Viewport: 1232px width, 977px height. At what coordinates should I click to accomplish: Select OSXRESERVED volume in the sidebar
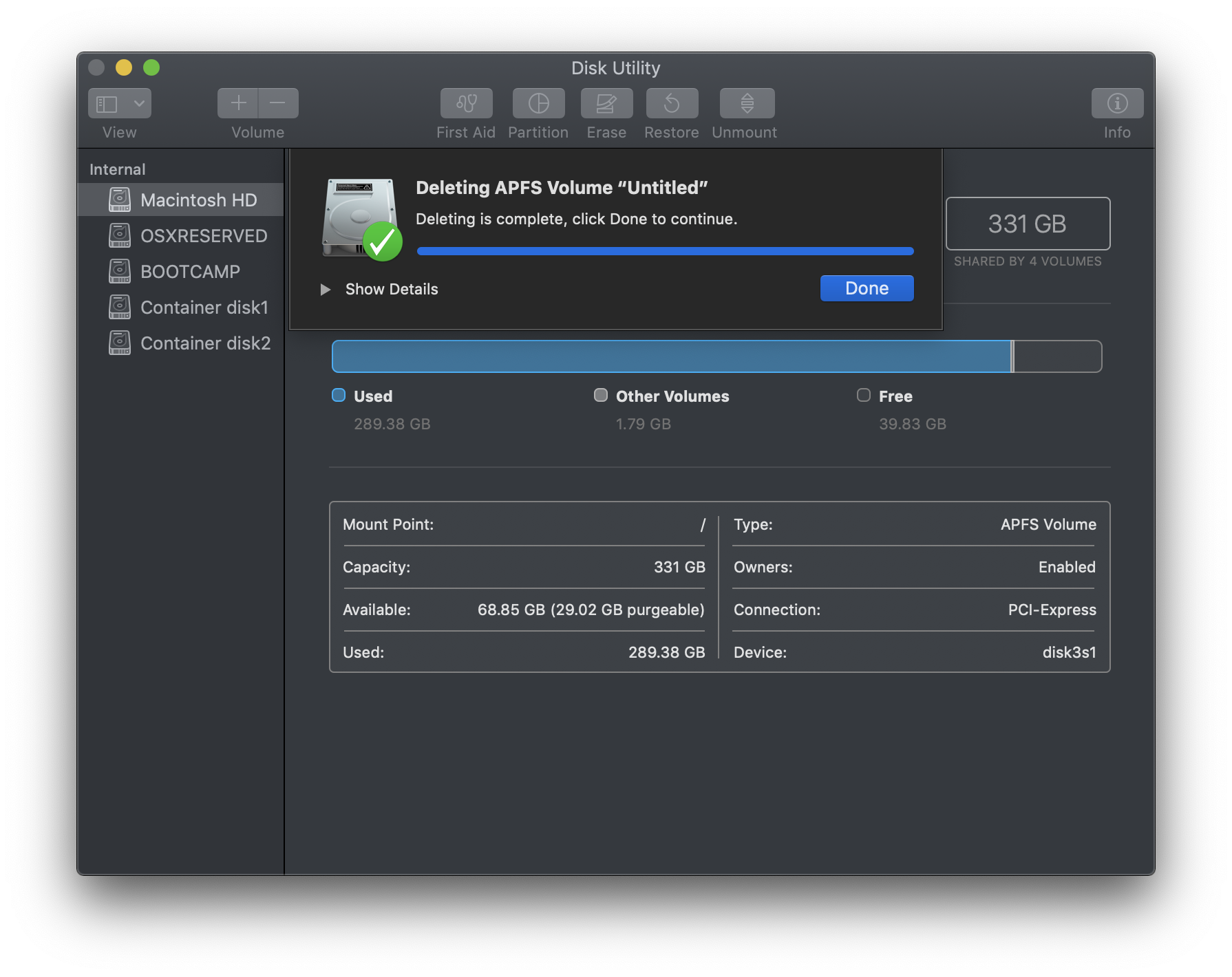181,235
